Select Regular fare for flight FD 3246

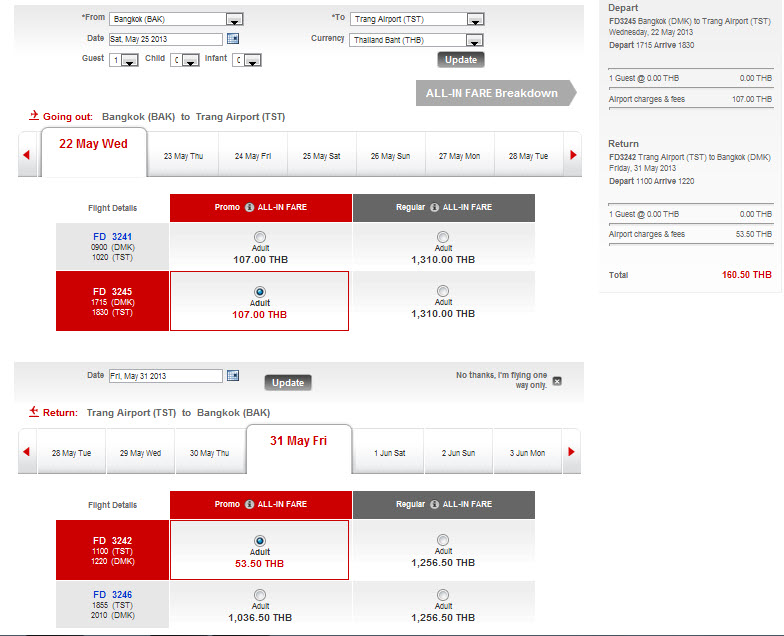443,594
